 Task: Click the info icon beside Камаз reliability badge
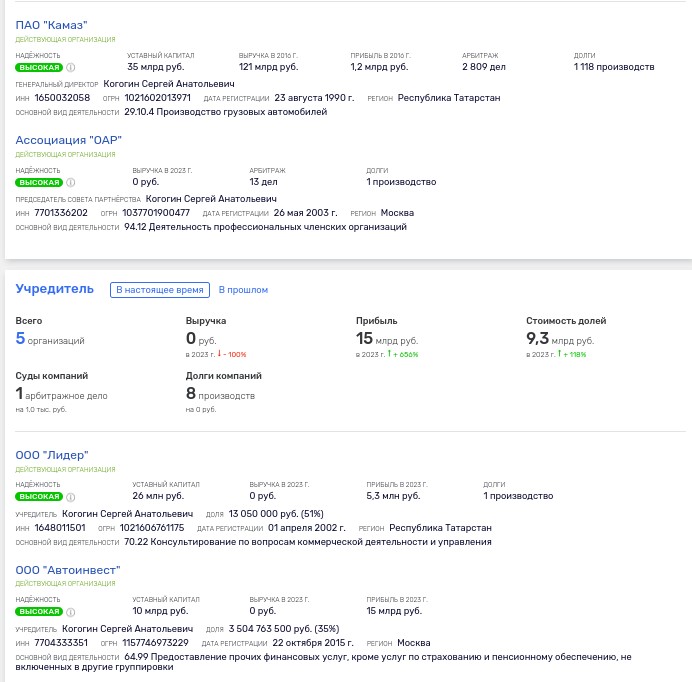click(x=71, y=68)
